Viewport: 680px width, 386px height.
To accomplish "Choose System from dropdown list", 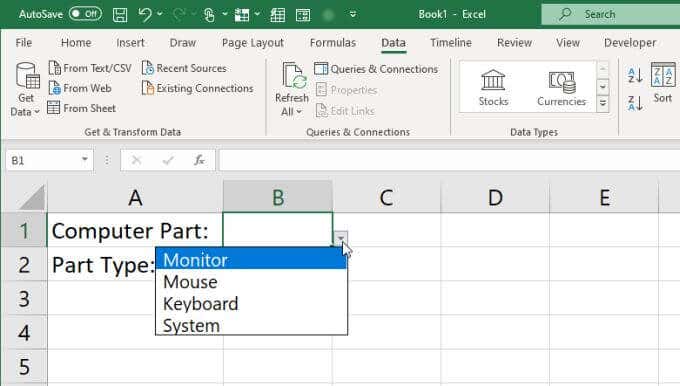I will [252, 325].
